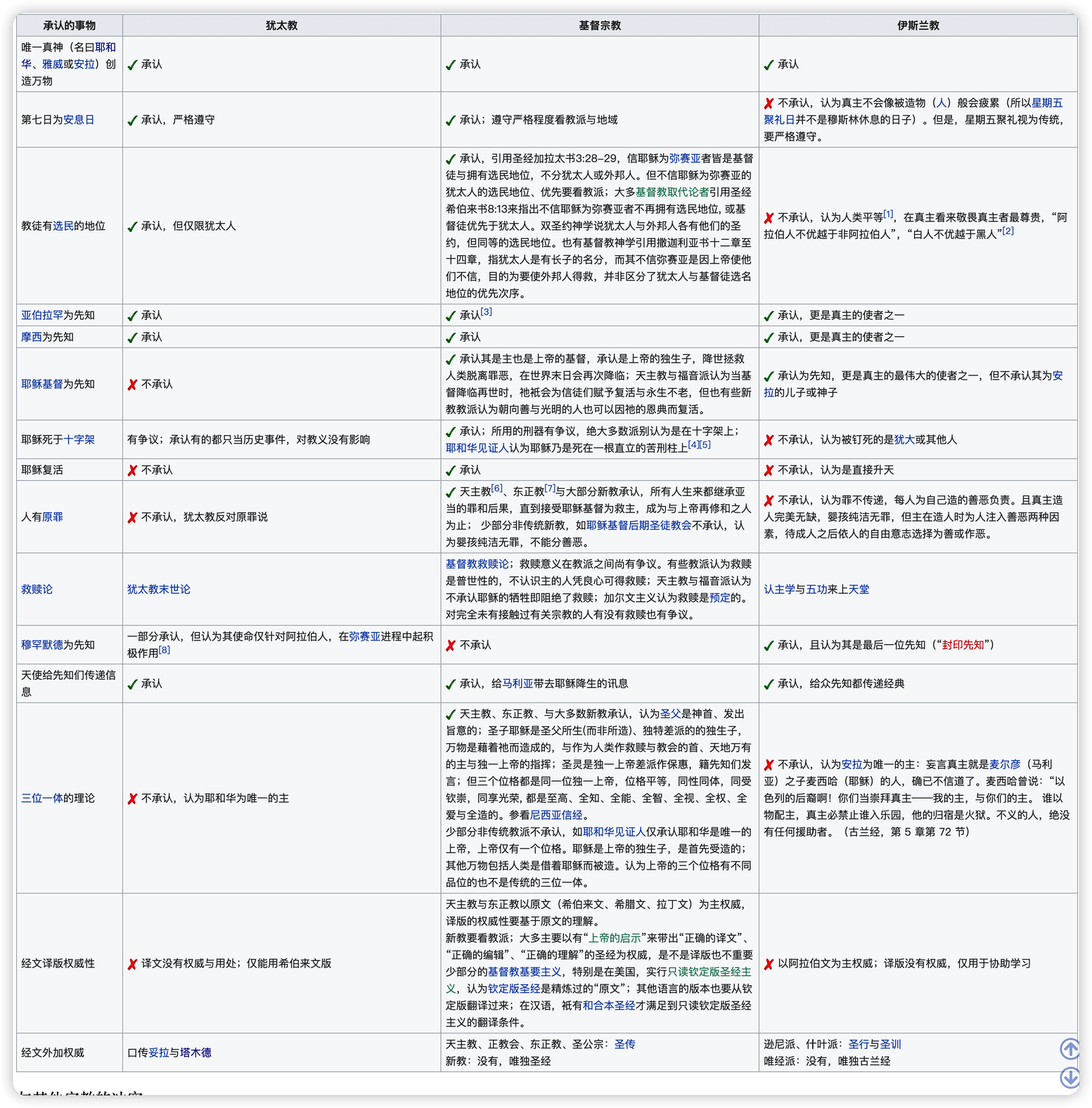This screenshot has height=1108, width=1092.
Task: Click footnote reference [2]
Action: [x=1008, y=231]
